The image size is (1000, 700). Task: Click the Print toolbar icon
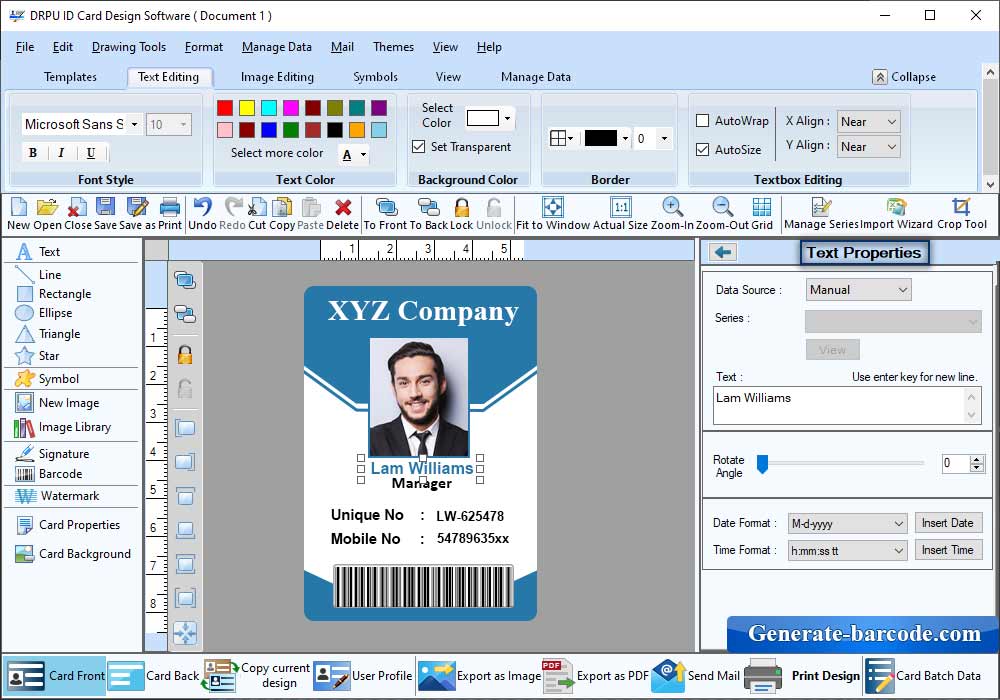coord(170,207)
